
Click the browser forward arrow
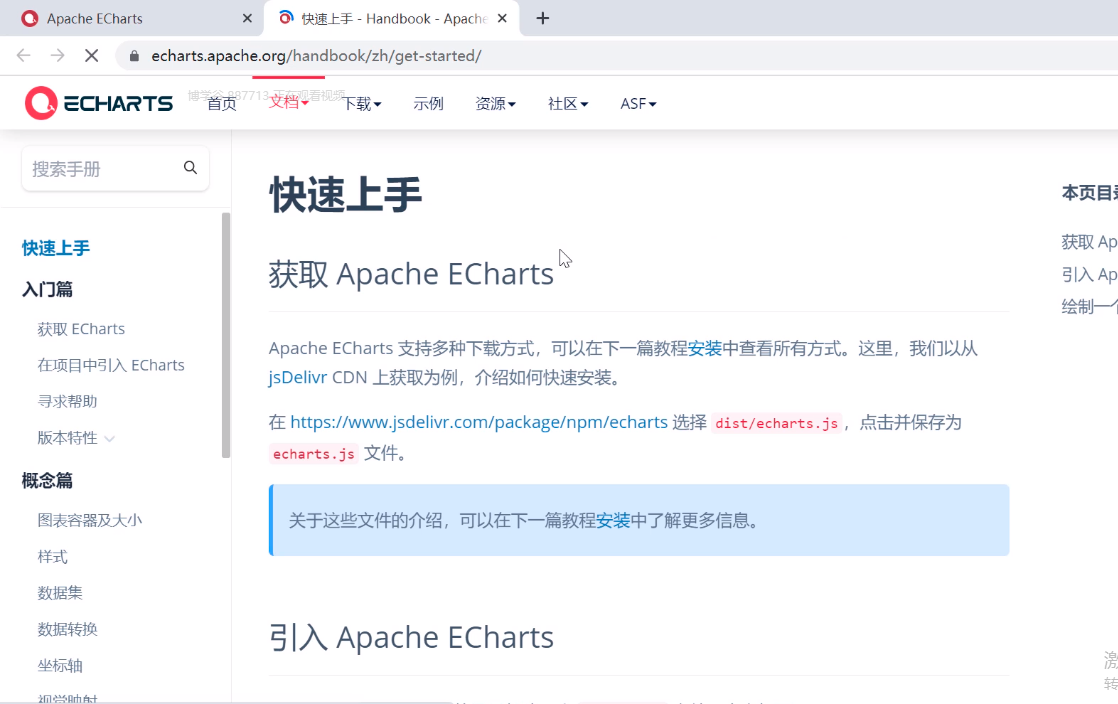click(58, 56)
